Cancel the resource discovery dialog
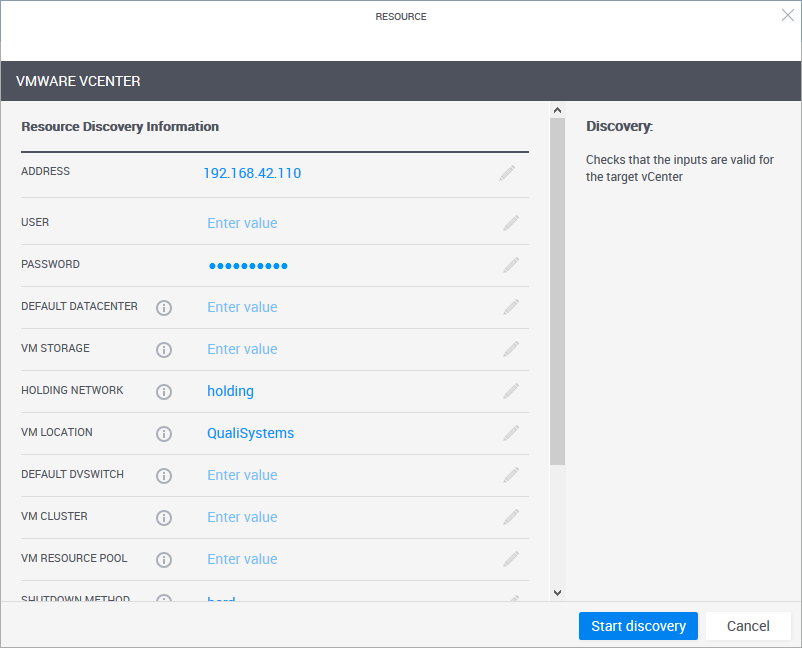Screen dimensions: 802x648 pos(748,626)
